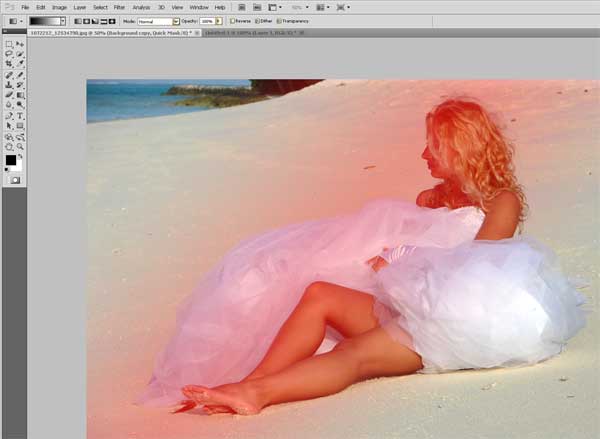Viewport: 600px width, 439px height.
Task: Select the Dodge tool
Action: point(20,104)
